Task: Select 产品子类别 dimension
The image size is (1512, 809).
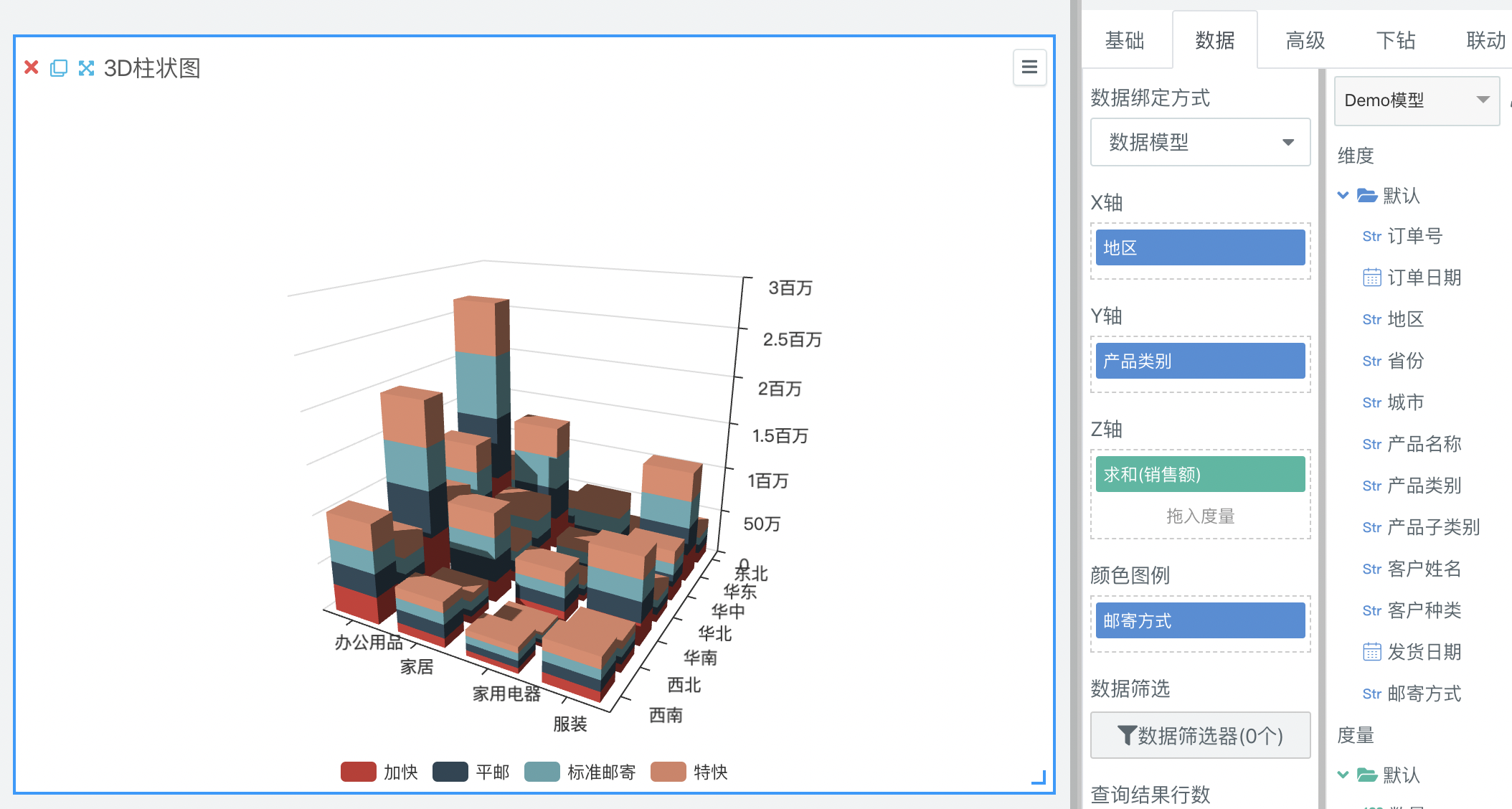Action: [x=1433, y=527]
